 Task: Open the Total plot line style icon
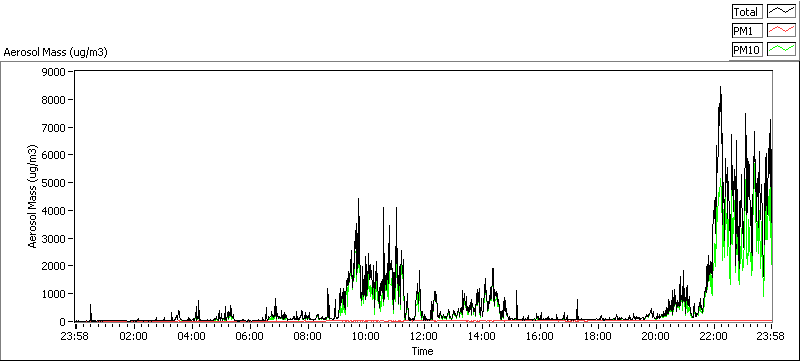click(x=781, y=11)
